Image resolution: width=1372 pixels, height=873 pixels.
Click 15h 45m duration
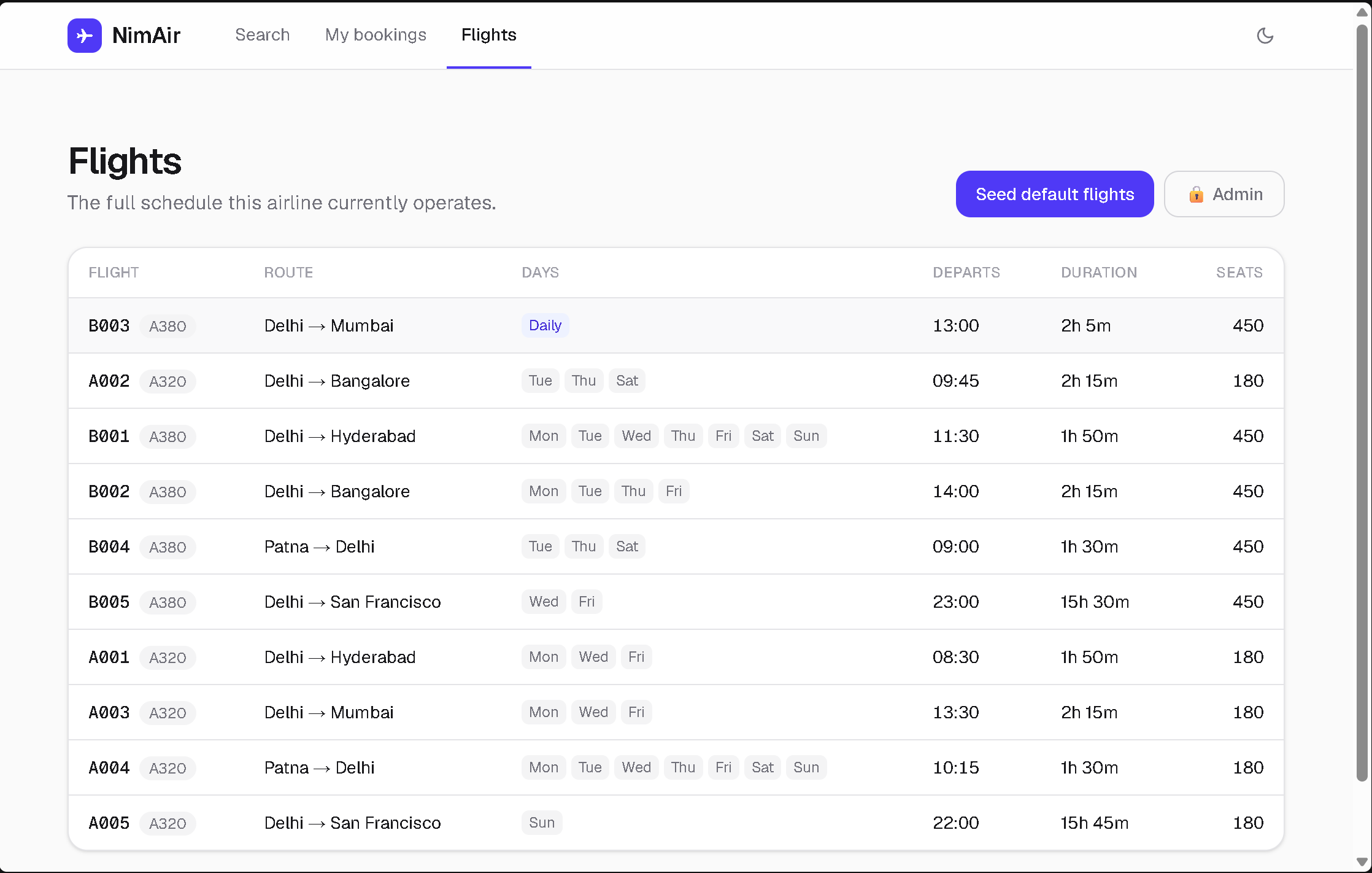pos(1095,823)
